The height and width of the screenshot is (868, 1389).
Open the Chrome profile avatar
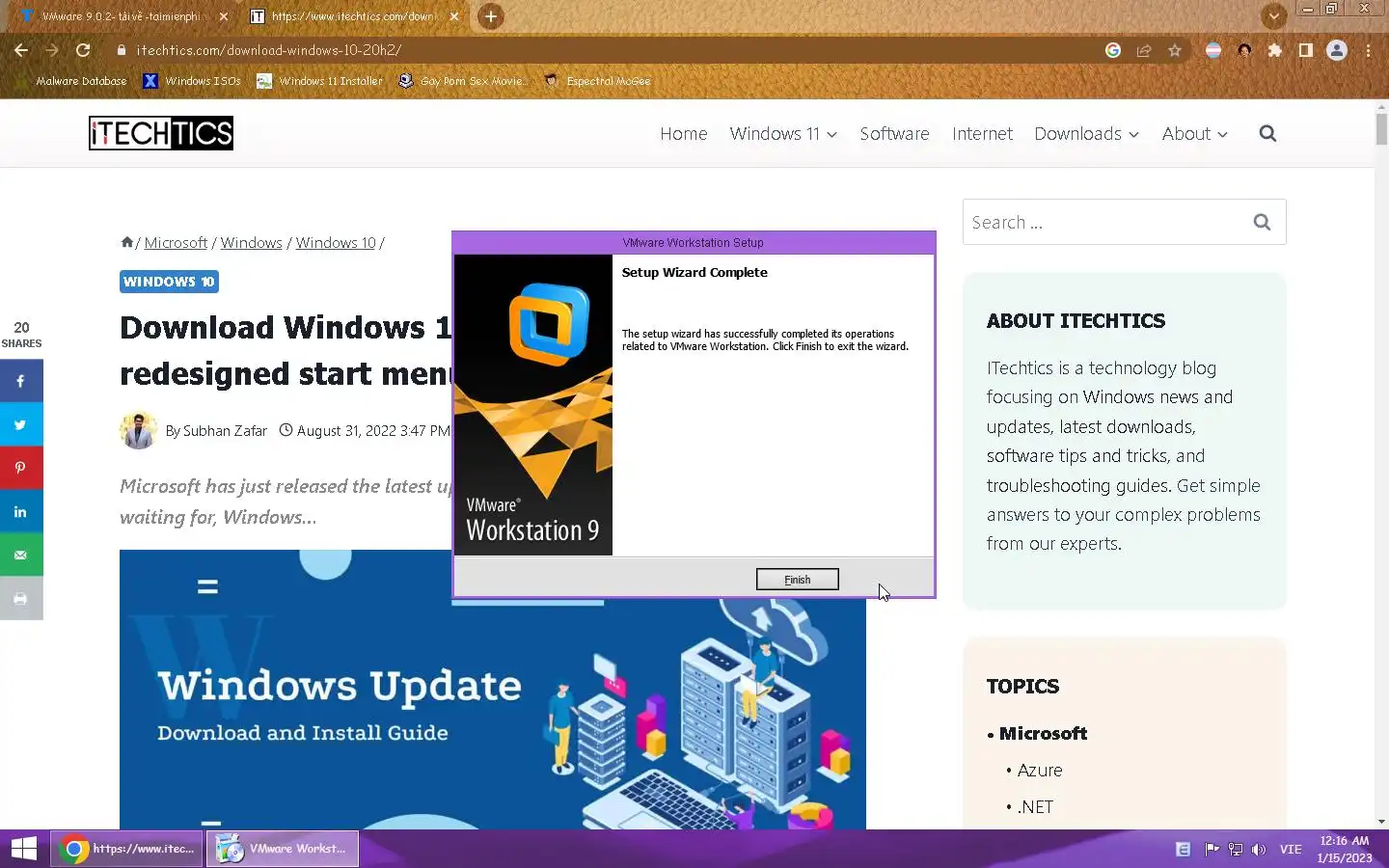pos(1337,50)
